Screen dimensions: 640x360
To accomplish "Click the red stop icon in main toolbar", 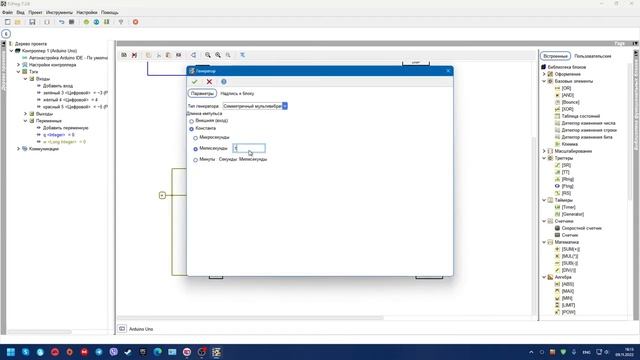I will [136, 22].
